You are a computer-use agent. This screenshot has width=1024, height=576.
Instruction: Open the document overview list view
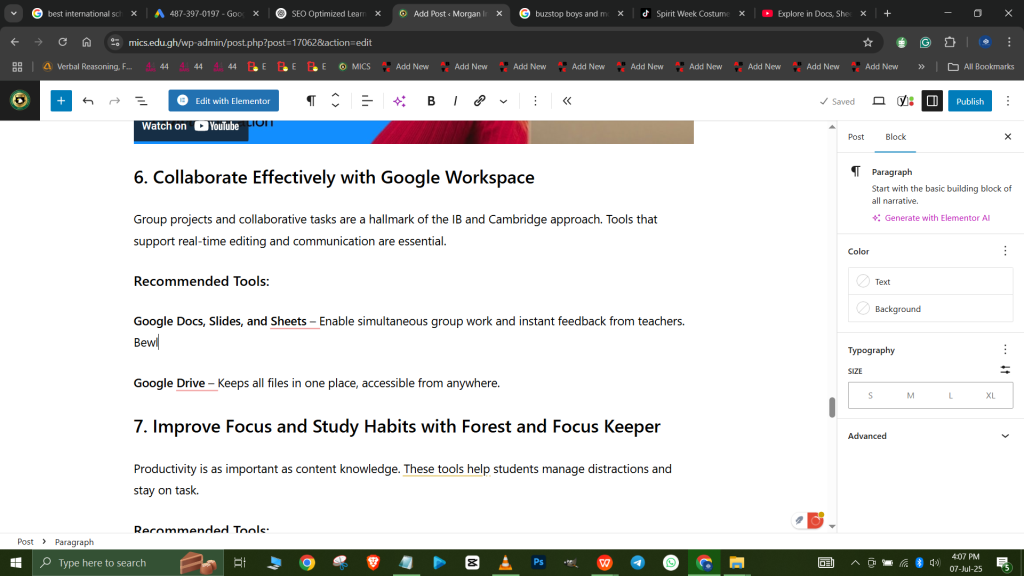[141, 101]
